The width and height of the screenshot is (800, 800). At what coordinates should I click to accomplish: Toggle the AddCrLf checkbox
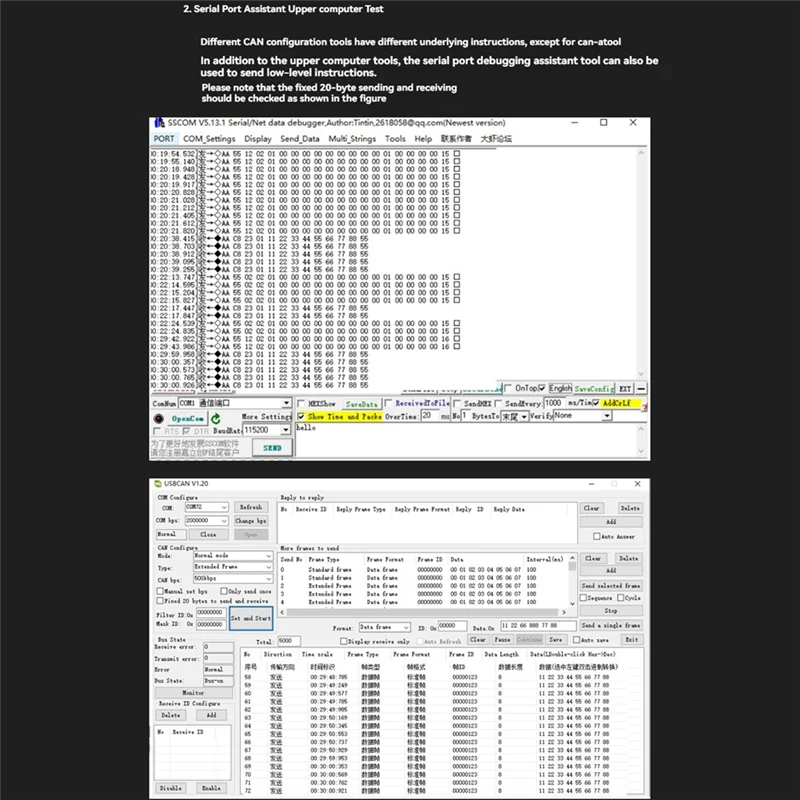coord(595,403)
